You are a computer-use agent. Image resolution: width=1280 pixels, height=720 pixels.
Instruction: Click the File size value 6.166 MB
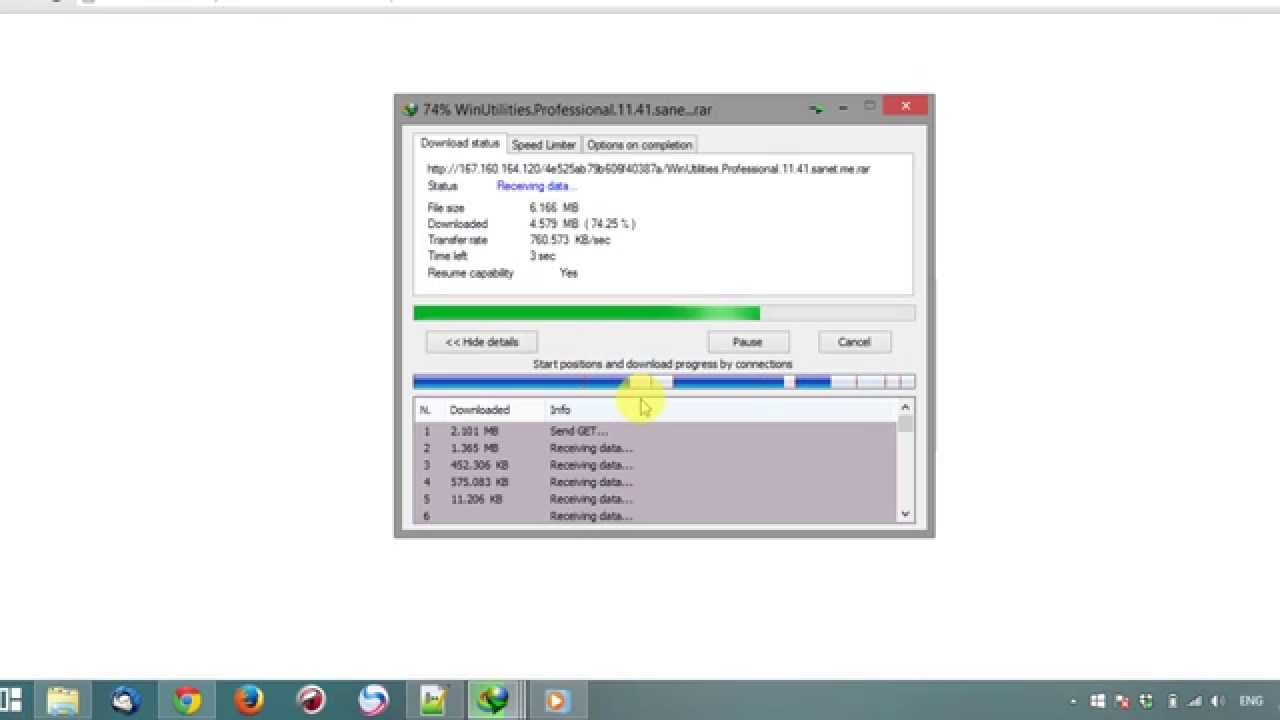click(x=554, y=208)
